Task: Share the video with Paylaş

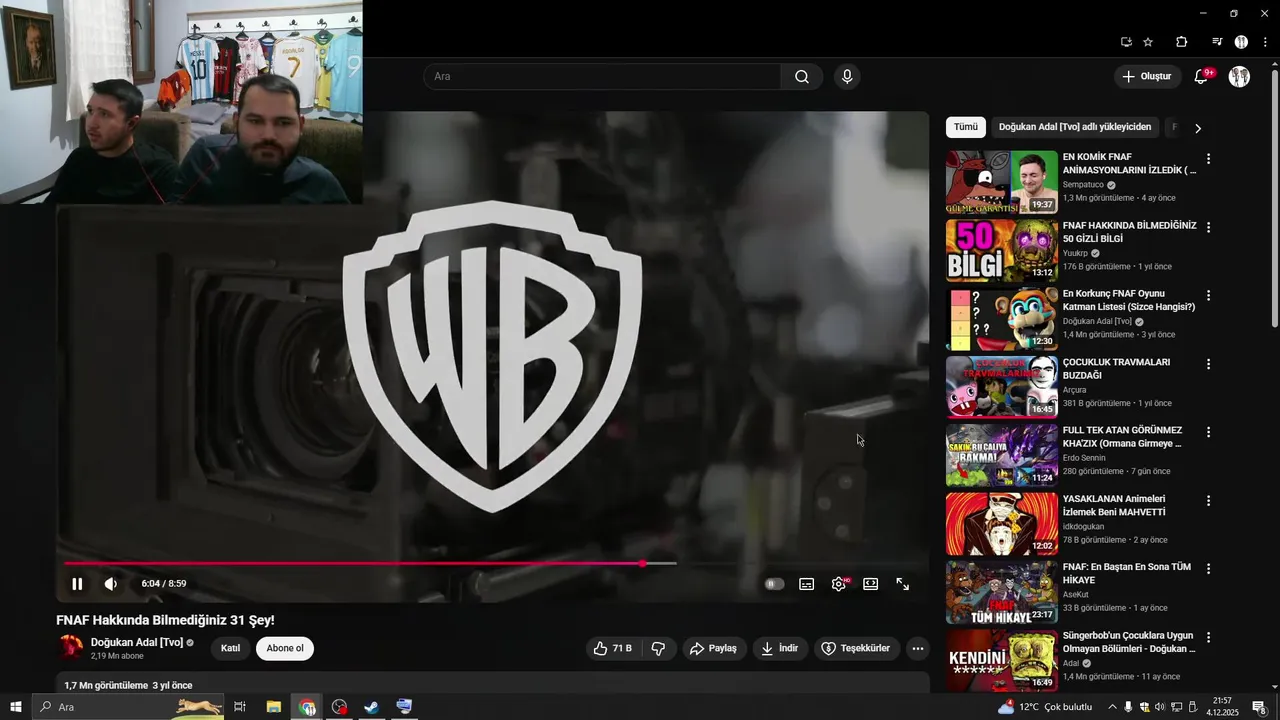Action: coord(714,648)
